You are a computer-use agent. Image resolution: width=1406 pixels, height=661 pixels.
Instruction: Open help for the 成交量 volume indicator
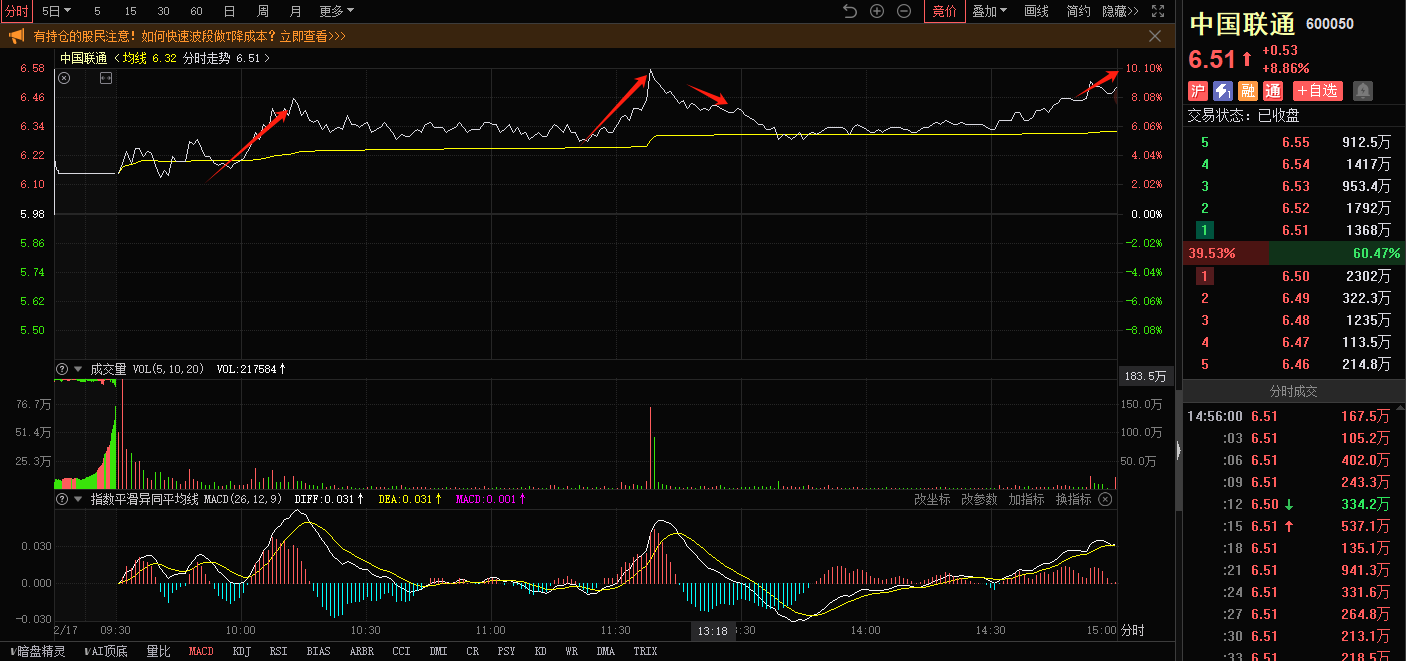coord(62,369)
